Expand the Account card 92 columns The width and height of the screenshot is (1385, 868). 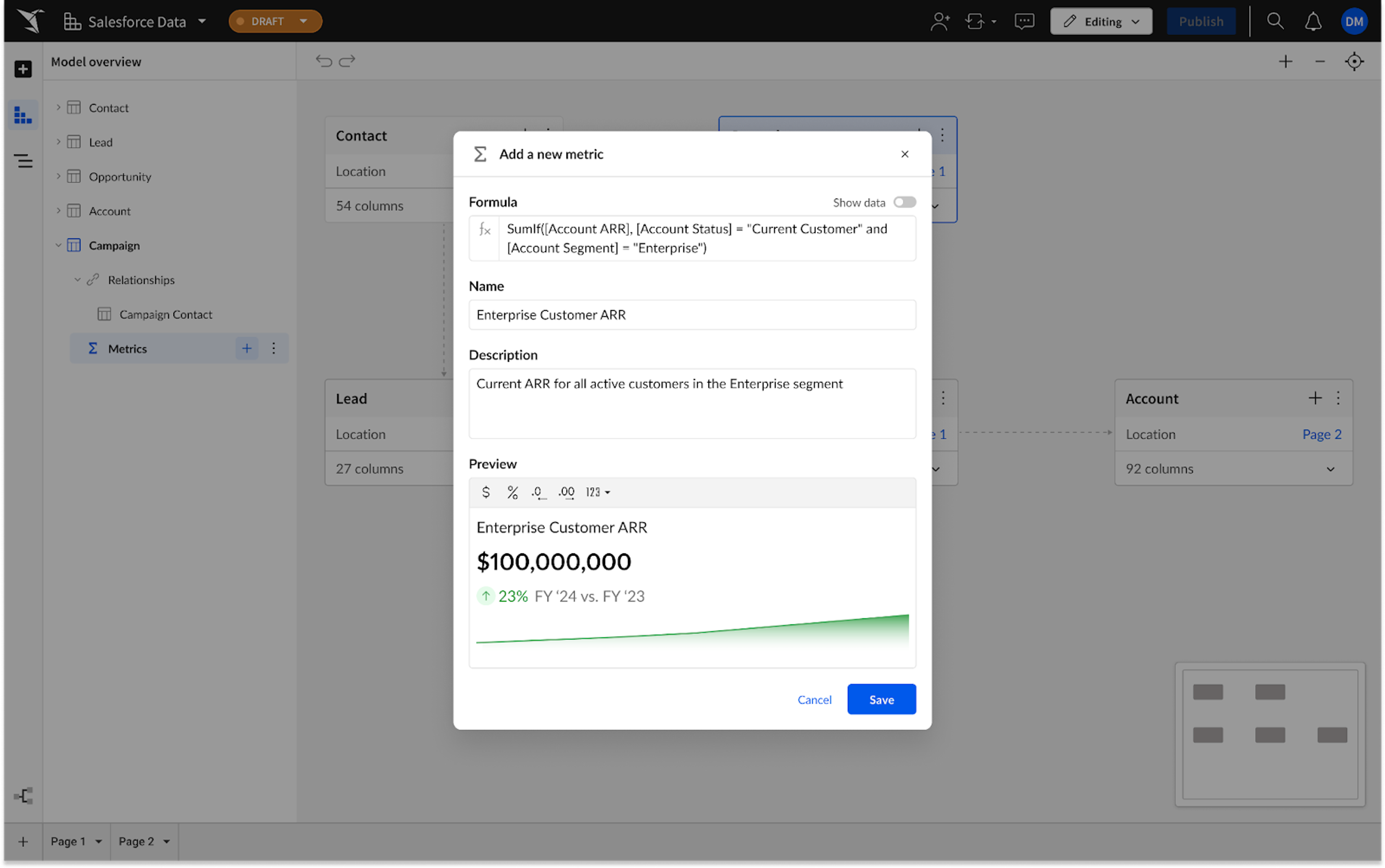pos(1331,469)
